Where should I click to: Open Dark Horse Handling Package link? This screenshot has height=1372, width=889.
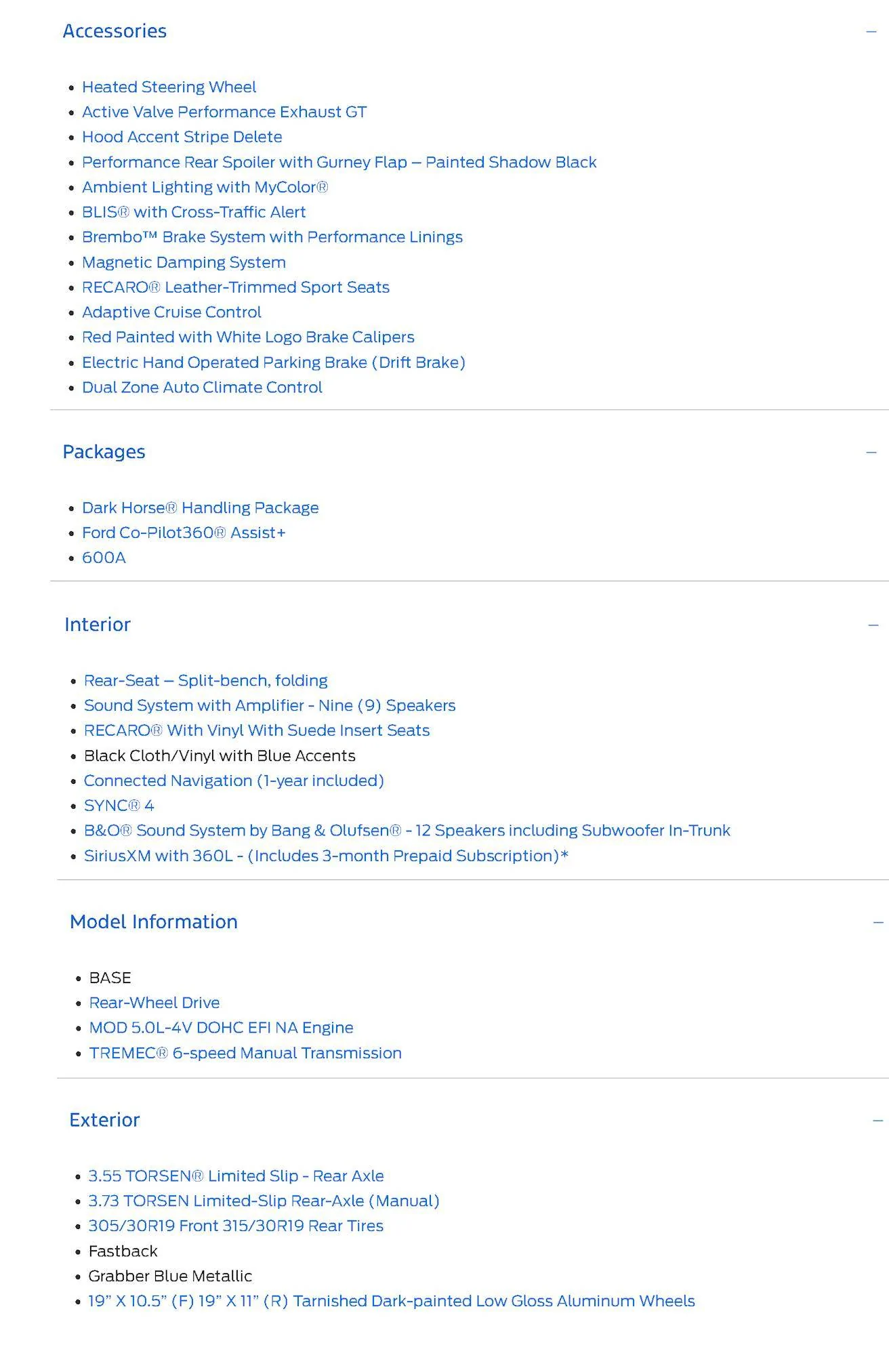pyautogui.click(x=200, y=508)
